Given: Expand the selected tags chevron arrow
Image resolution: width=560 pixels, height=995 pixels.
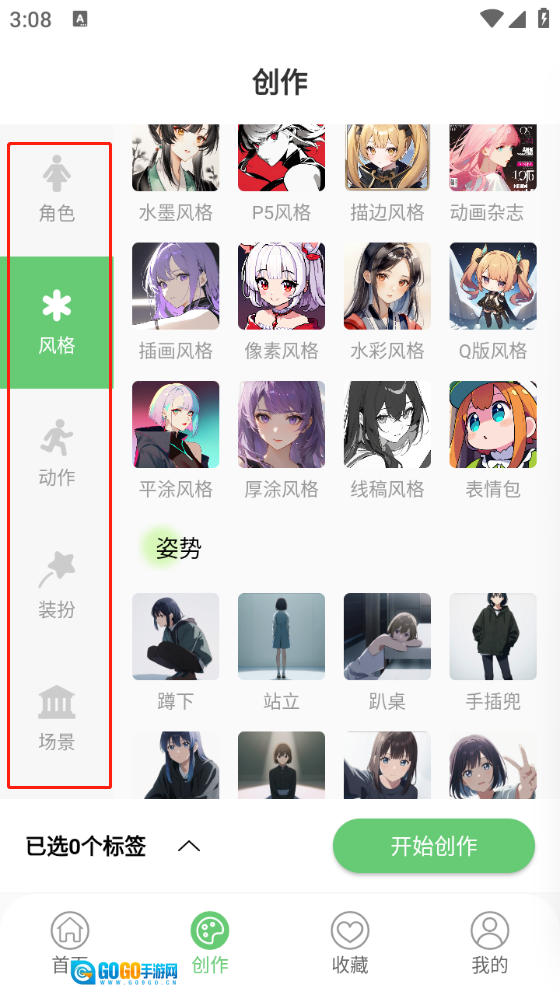Looking at the screenshot, I should [x=189, y=846].
